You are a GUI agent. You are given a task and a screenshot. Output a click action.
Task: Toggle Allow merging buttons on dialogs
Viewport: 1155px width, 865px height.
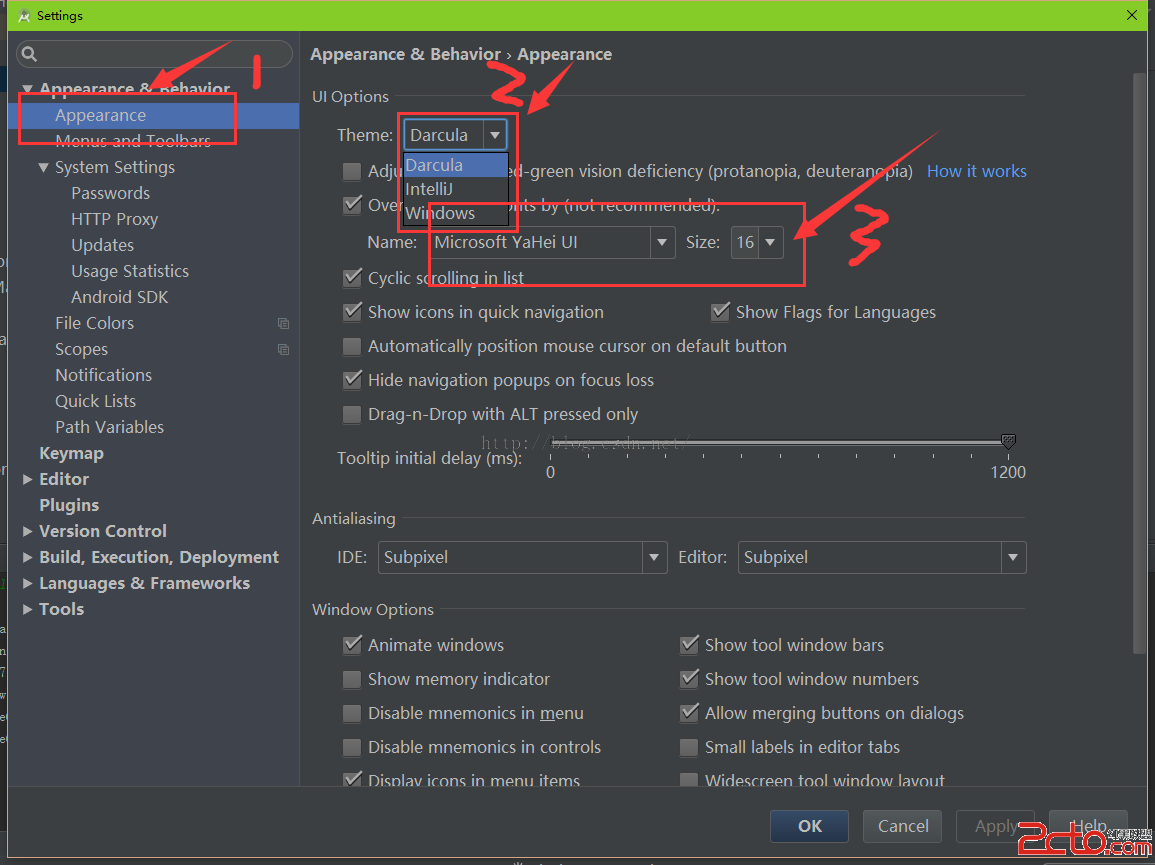(689, 712)
